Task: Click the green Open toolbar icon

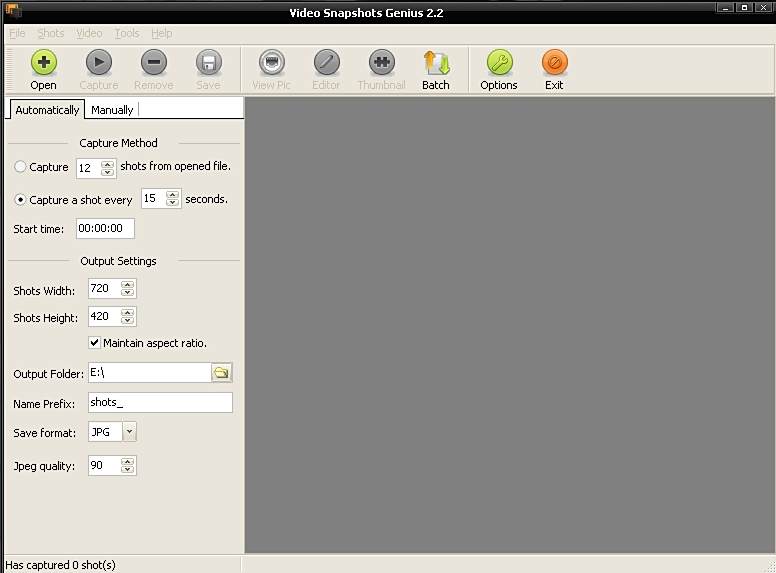Action: pos(44,62)
